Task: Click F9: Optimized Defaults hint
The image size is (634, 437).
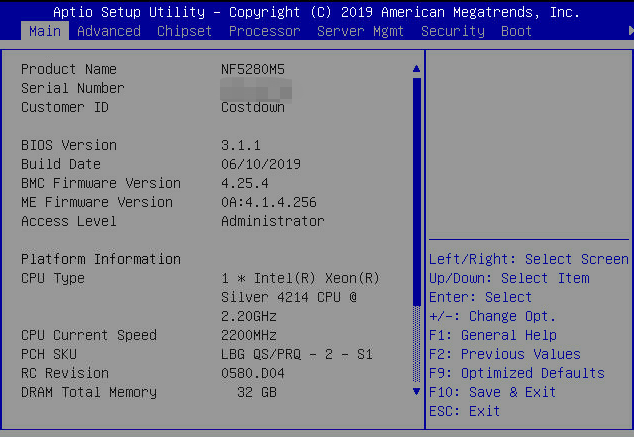Action: (x=516, y=373)
